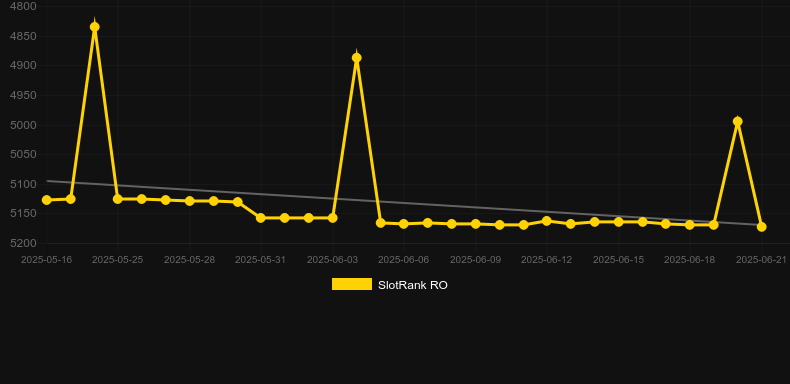Click the data point above 2025-06-06
Image resolution: width=790 pixels, height=384 pixels.
(404, 224)
